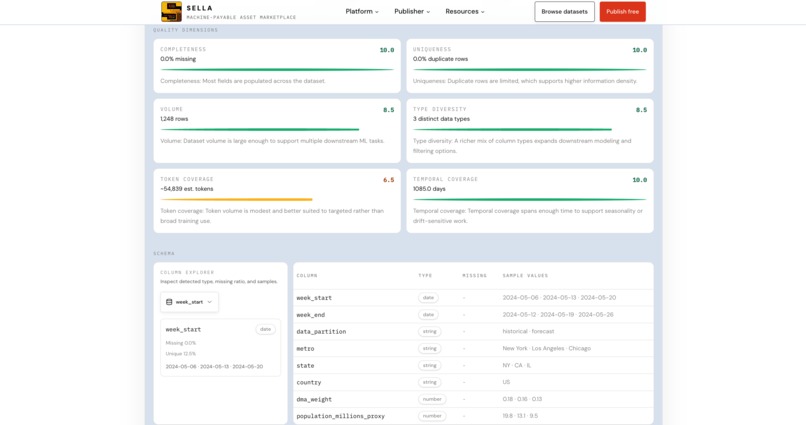Click the Sample Values header
The height and width of the screenshot is (425, 806).
tap(525, 275)
